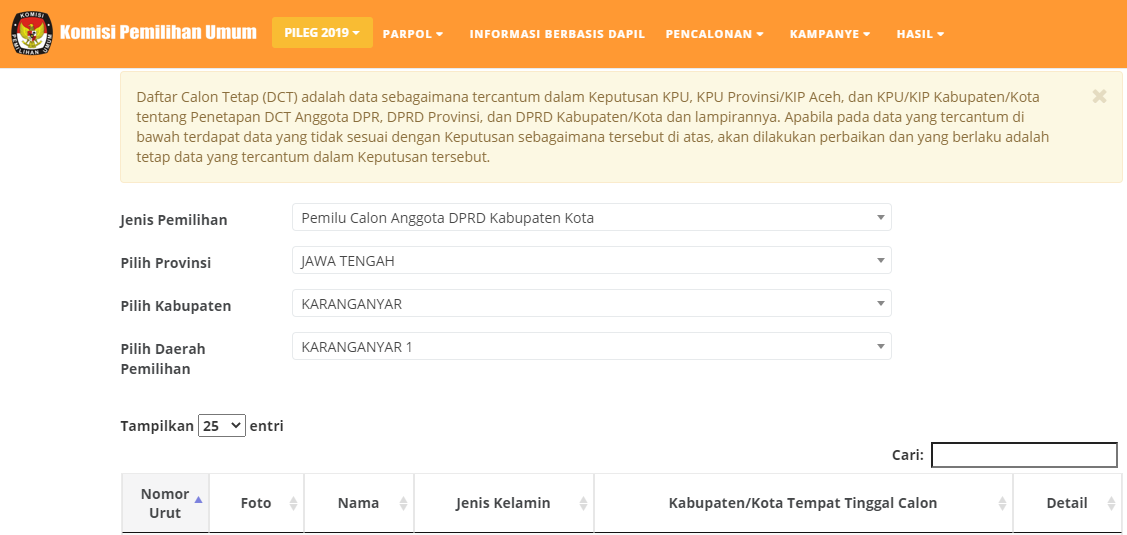Sort table by Jenis Kelamin column
The width and height of the screenshot is (1127, 535).
(503, 503)
